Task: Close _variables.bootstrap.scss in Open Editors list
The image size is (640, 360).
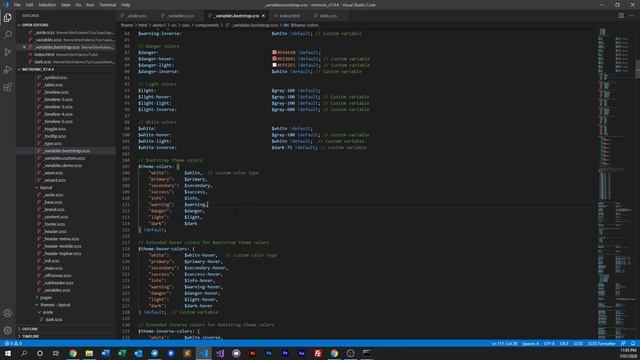Action: click(x=24, y=47)
